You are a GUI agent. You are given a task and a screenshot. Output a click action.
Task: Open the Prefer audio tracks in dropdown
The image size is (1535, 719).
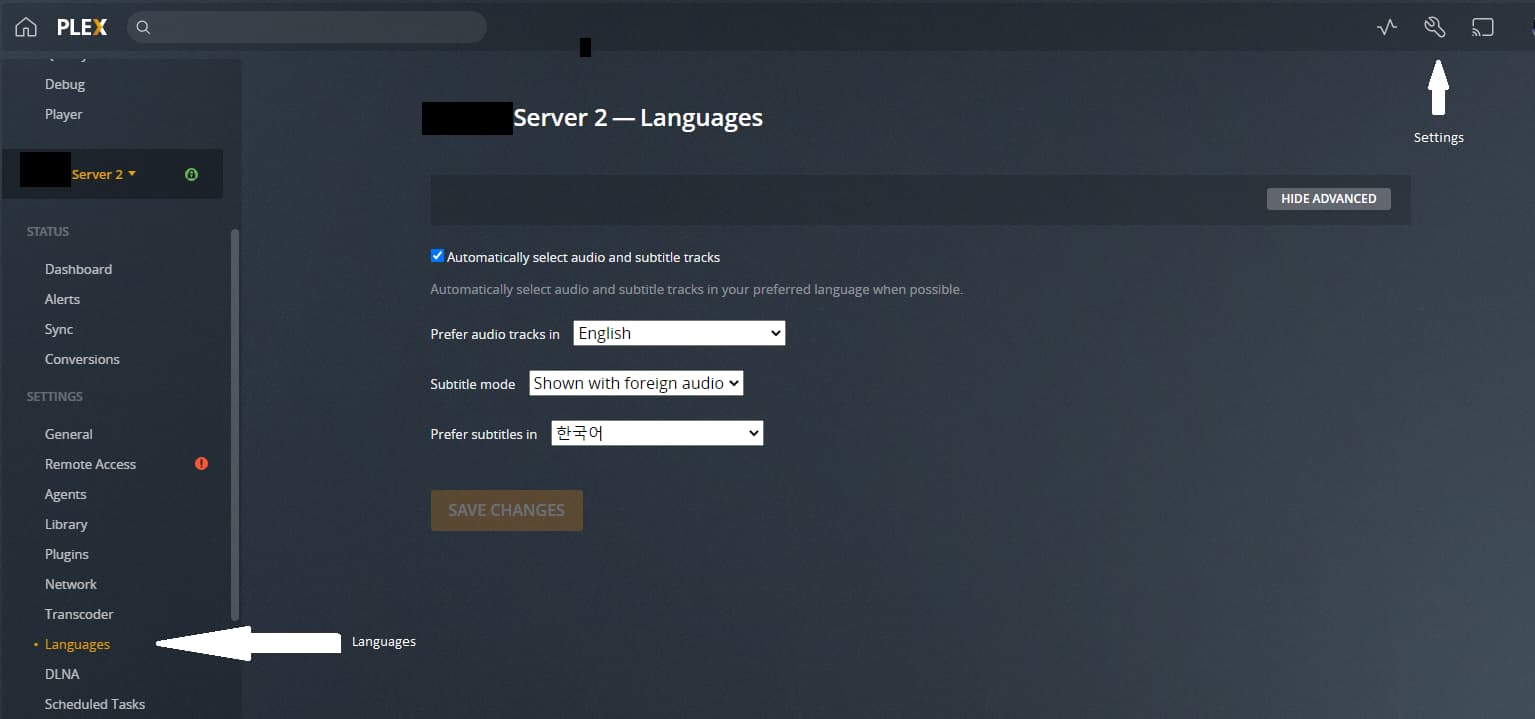(679, 333)
